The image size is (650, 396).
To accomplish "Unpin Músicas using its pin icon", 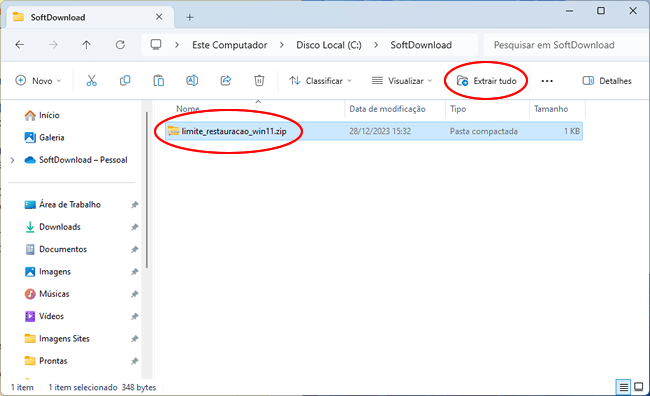I will point(134,294).
